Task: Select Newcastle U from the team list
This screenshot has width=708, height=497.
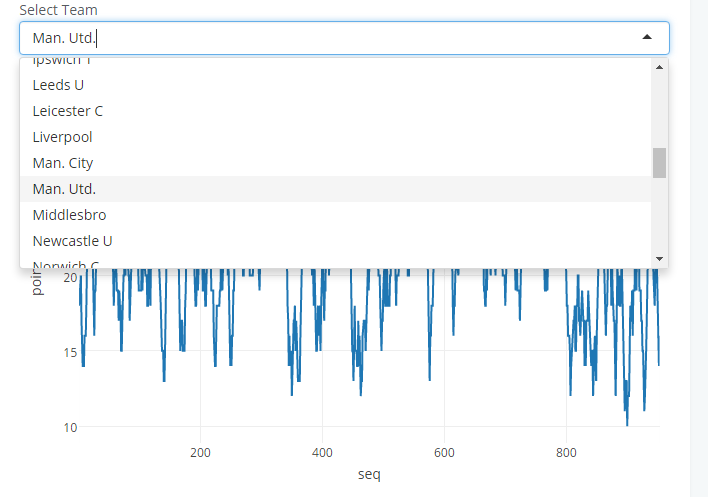Action: point(72,241)
